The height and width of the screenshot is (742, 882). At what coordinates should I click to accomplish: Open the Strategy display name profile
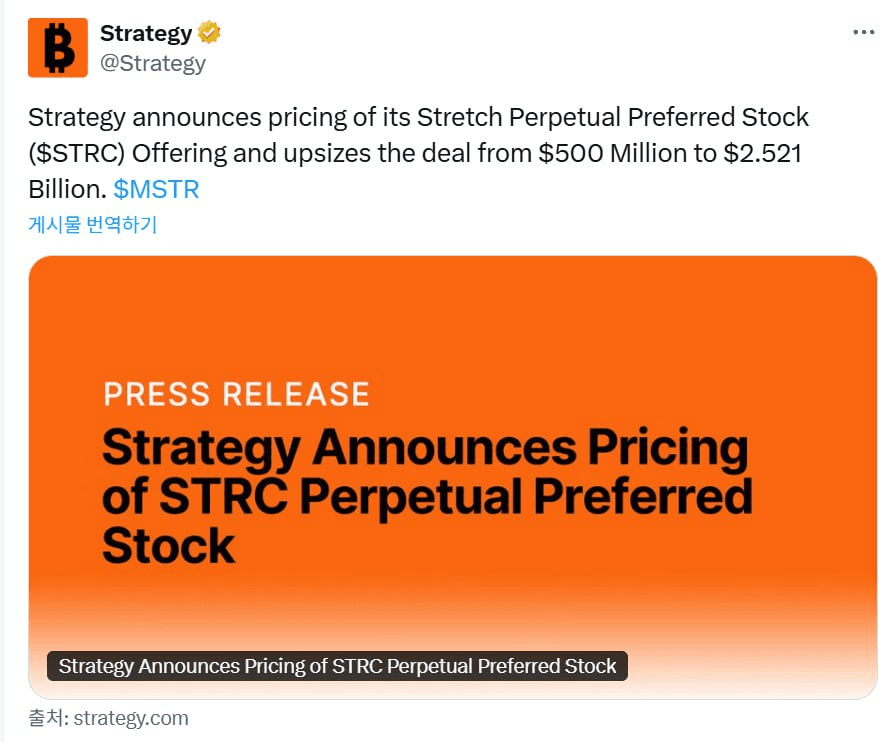pos(146,33)
